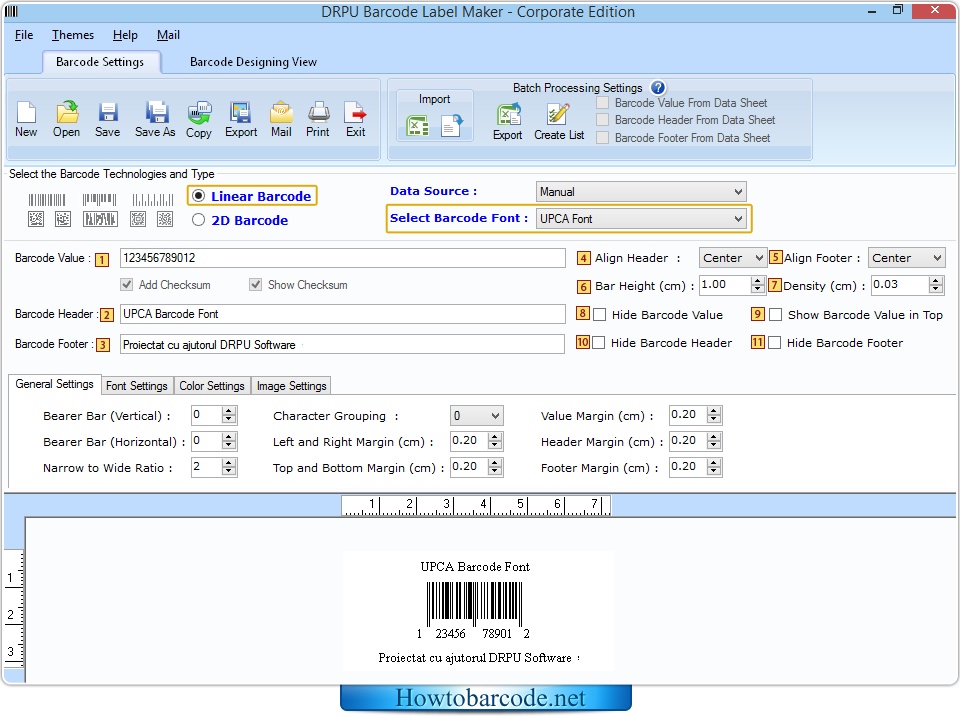This screenshot has width=960, height=717.
Task: Enable Show Barcode Value in Top
Action: [x=776, y=315]
